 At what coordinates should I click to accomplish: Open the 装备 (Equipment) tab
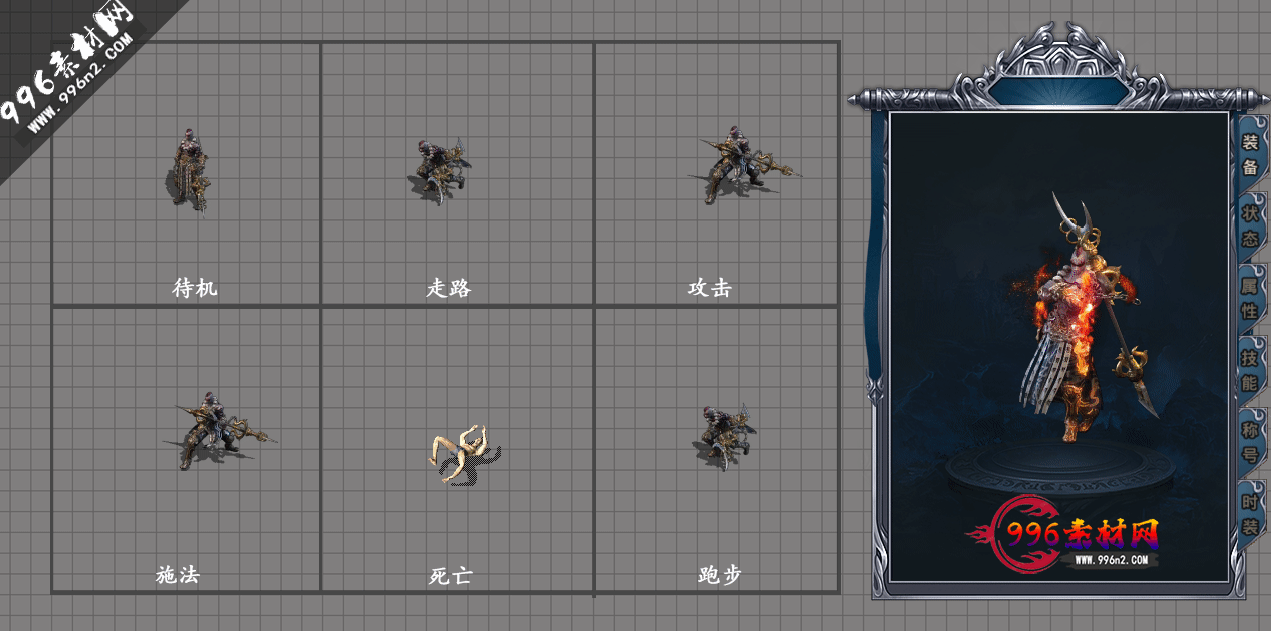[1250, 155]
